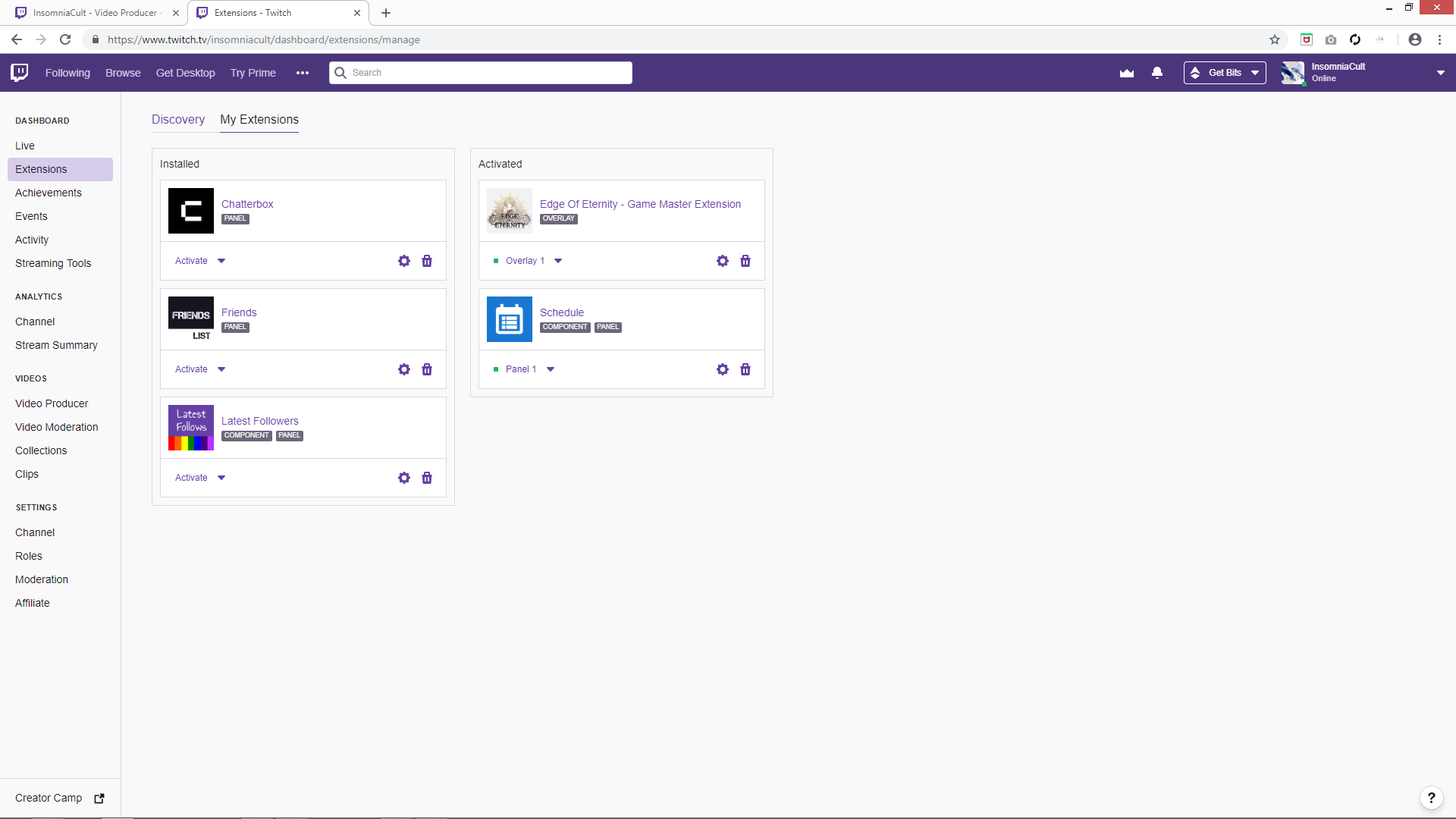Image resolution: width=1456 pixels, height=819 pixels.
Task: Select the My Extensions tab
Action: point(259,119)
